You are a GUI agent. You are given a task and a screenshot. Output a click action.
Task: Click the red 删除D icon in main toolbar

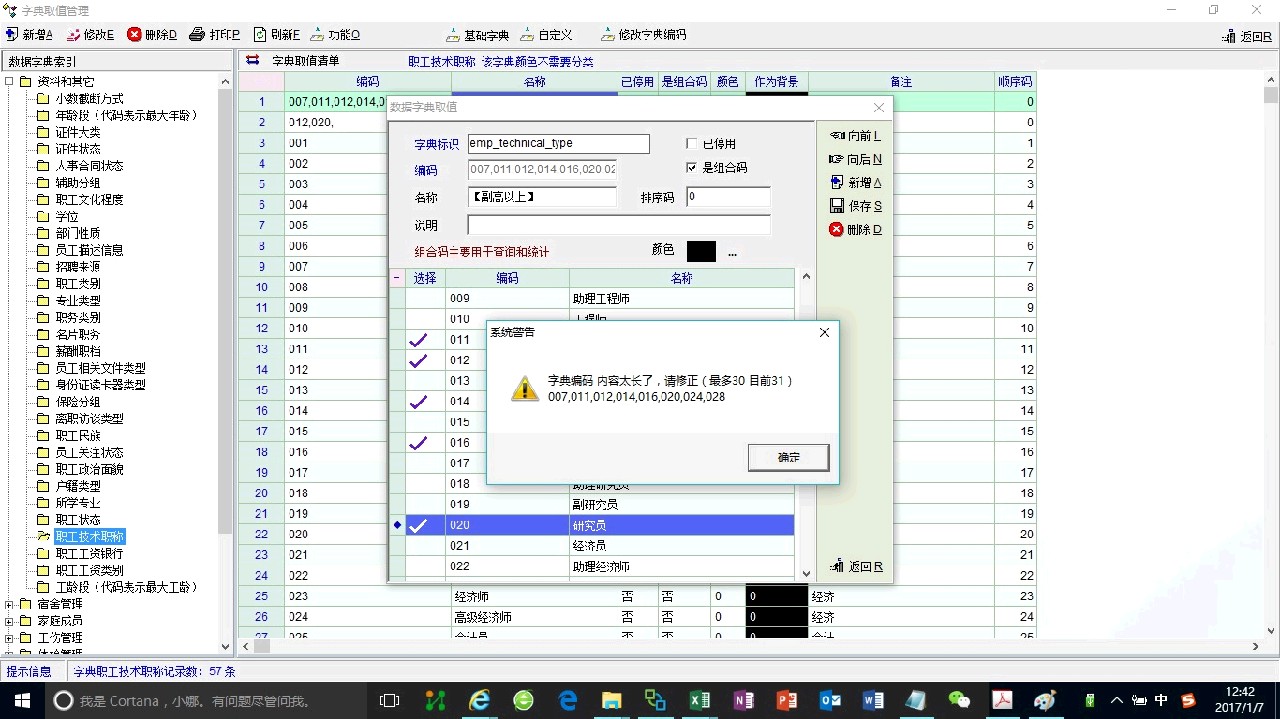tap(134, 34)
